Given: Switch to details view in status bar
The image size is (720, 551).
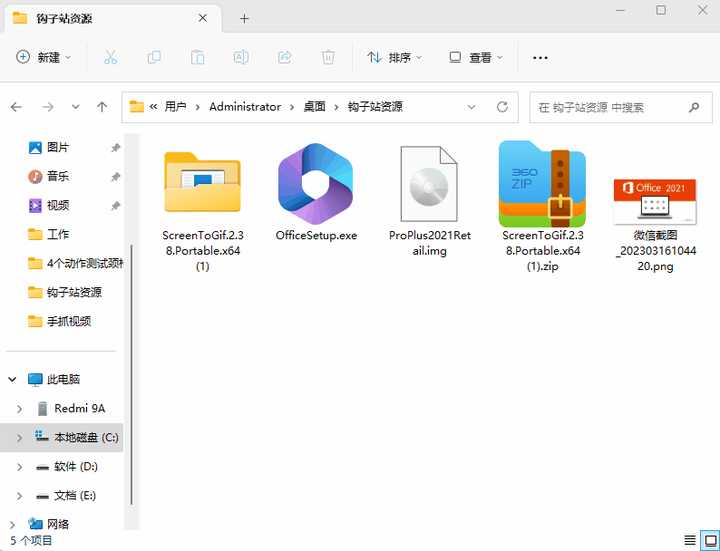Looking at the screenshot, I should [689, 540].
